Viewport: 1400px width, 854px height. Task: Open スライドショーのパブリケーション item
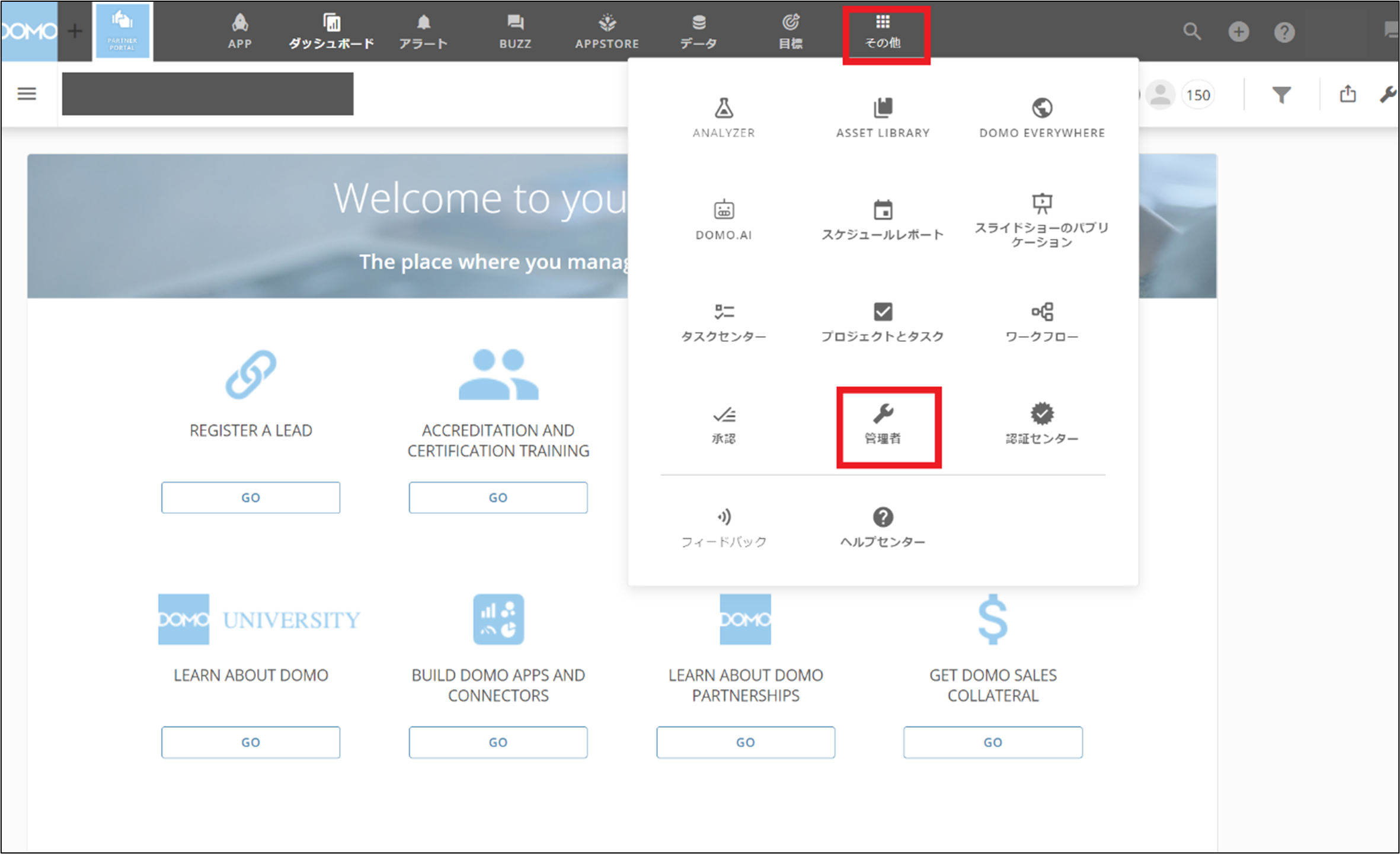click(1042, 220)
